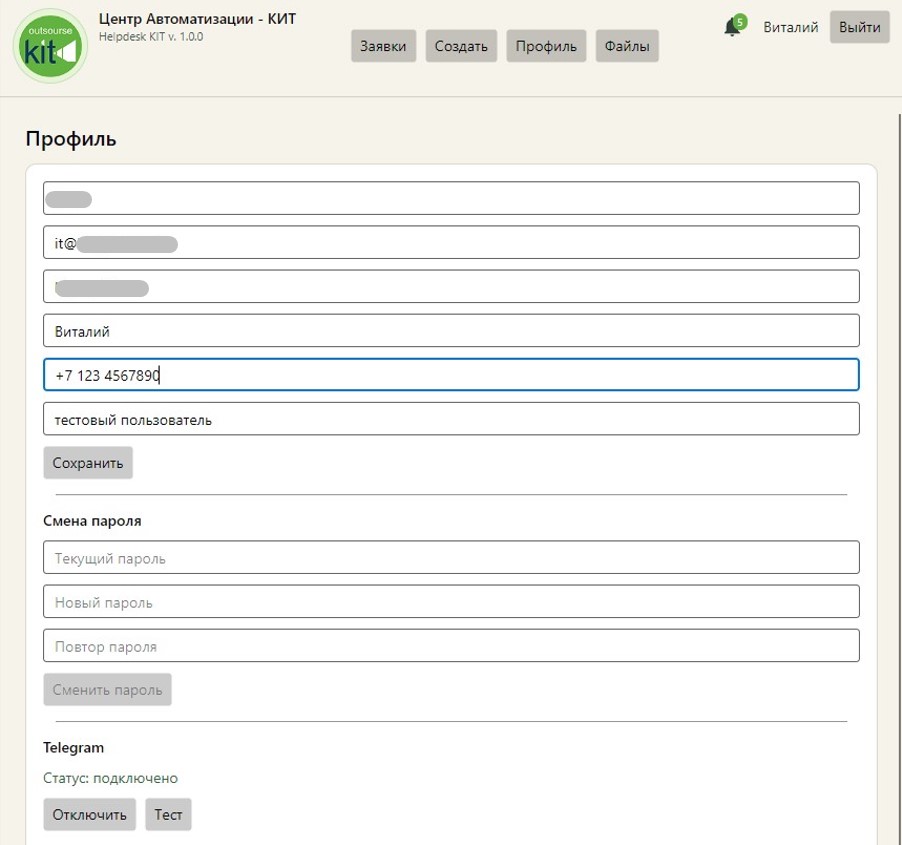Click the name field containing Виталий
The width and height of the screenshot is (902, 845).
(451, 331)
